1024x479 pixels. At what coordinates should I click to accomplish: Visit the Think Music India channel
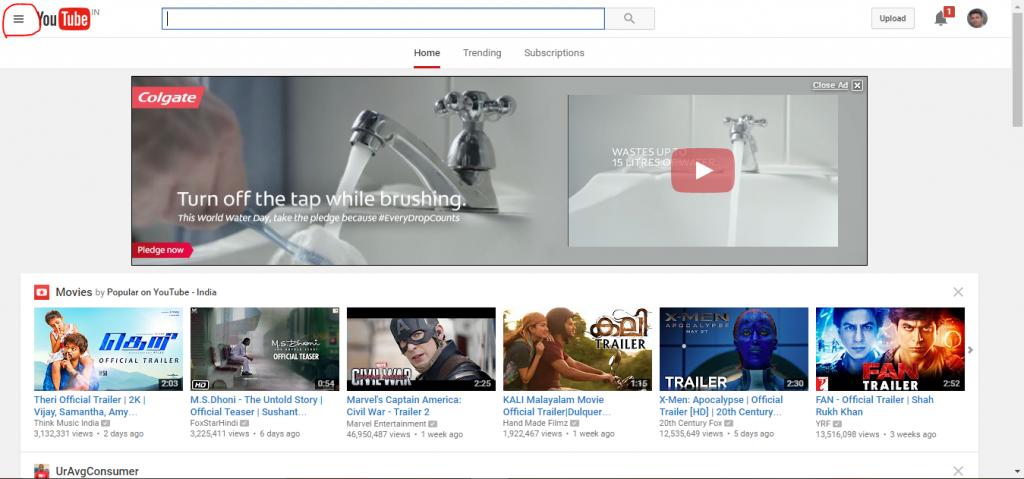pyautogui.click(x=66, y=423)
